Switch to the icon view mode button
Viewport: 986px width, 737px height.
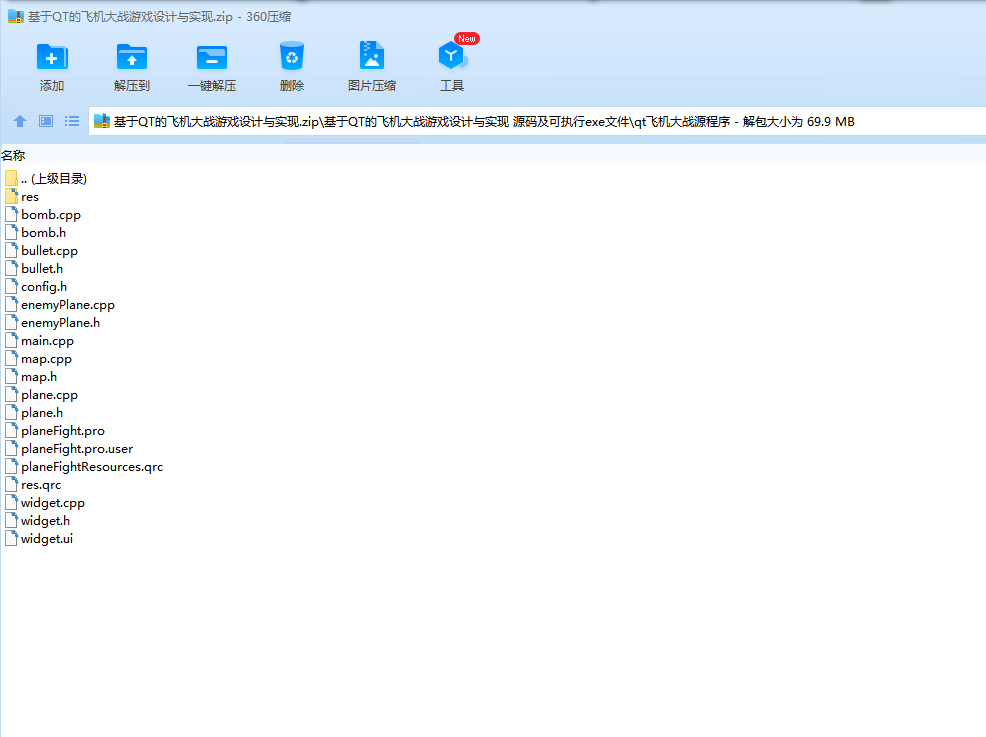tap(46, 121)
